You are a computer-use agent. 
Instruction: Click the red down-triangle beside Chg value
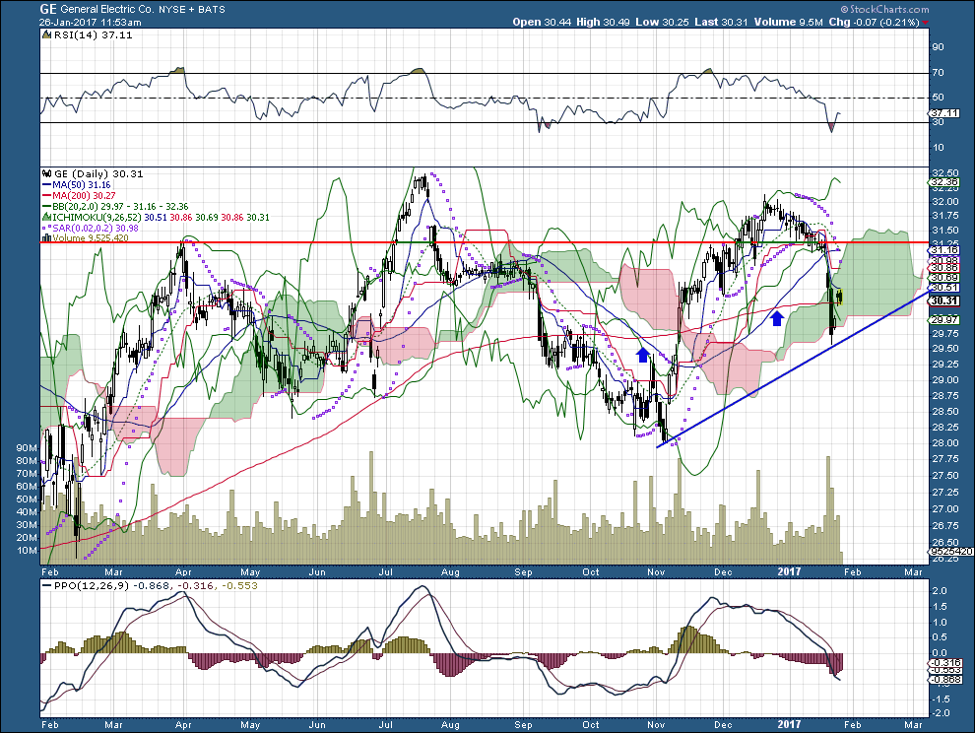[x=926, y=22]
